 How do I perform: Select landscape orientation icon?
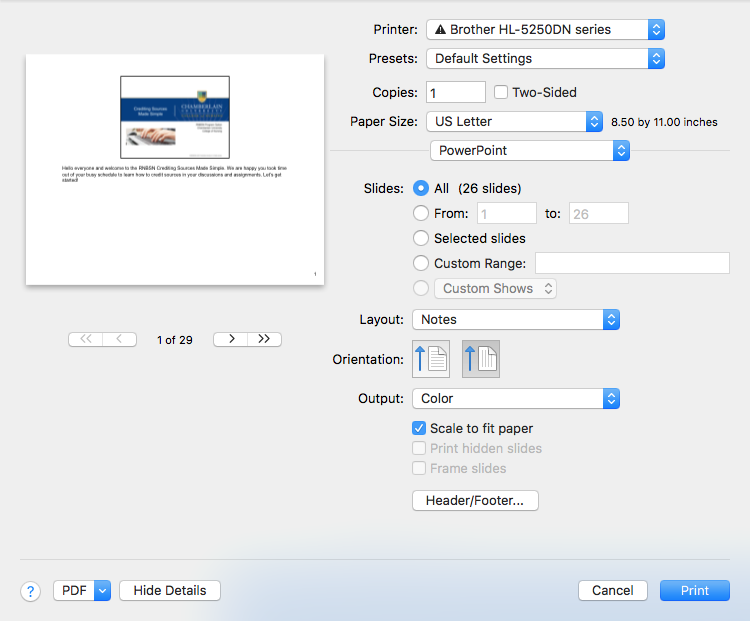point(481,359)
